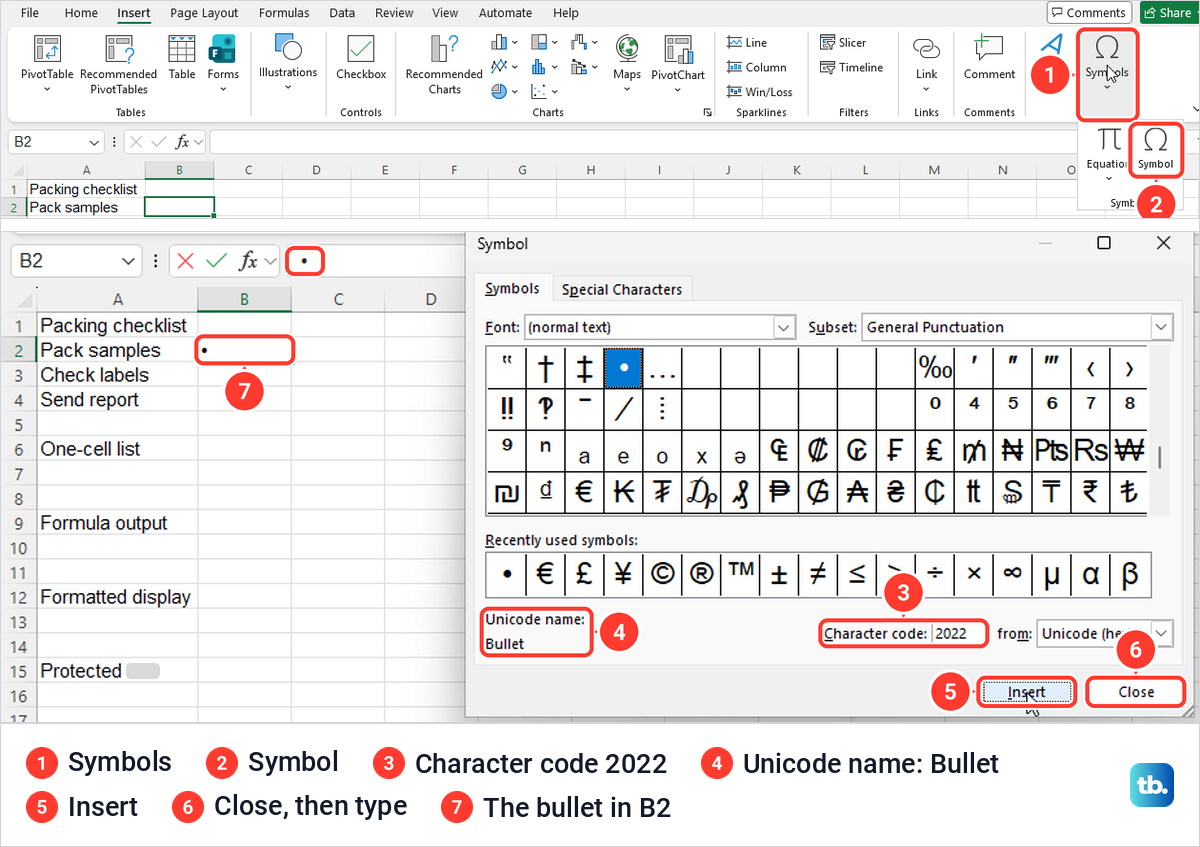This screenshot has width=1200, height=847.
Task: Switch to the Page Layout tab
Action: pos(204,13)
